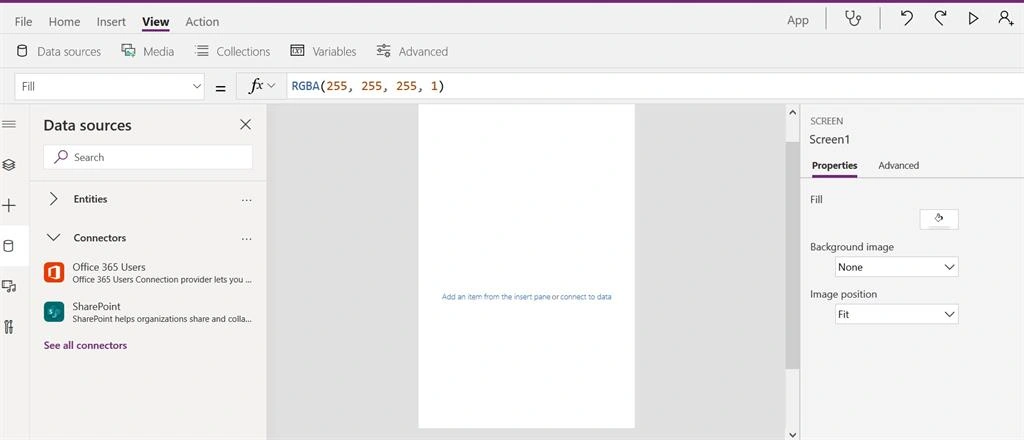Open the Media icon in left rail

click(8, 287)
